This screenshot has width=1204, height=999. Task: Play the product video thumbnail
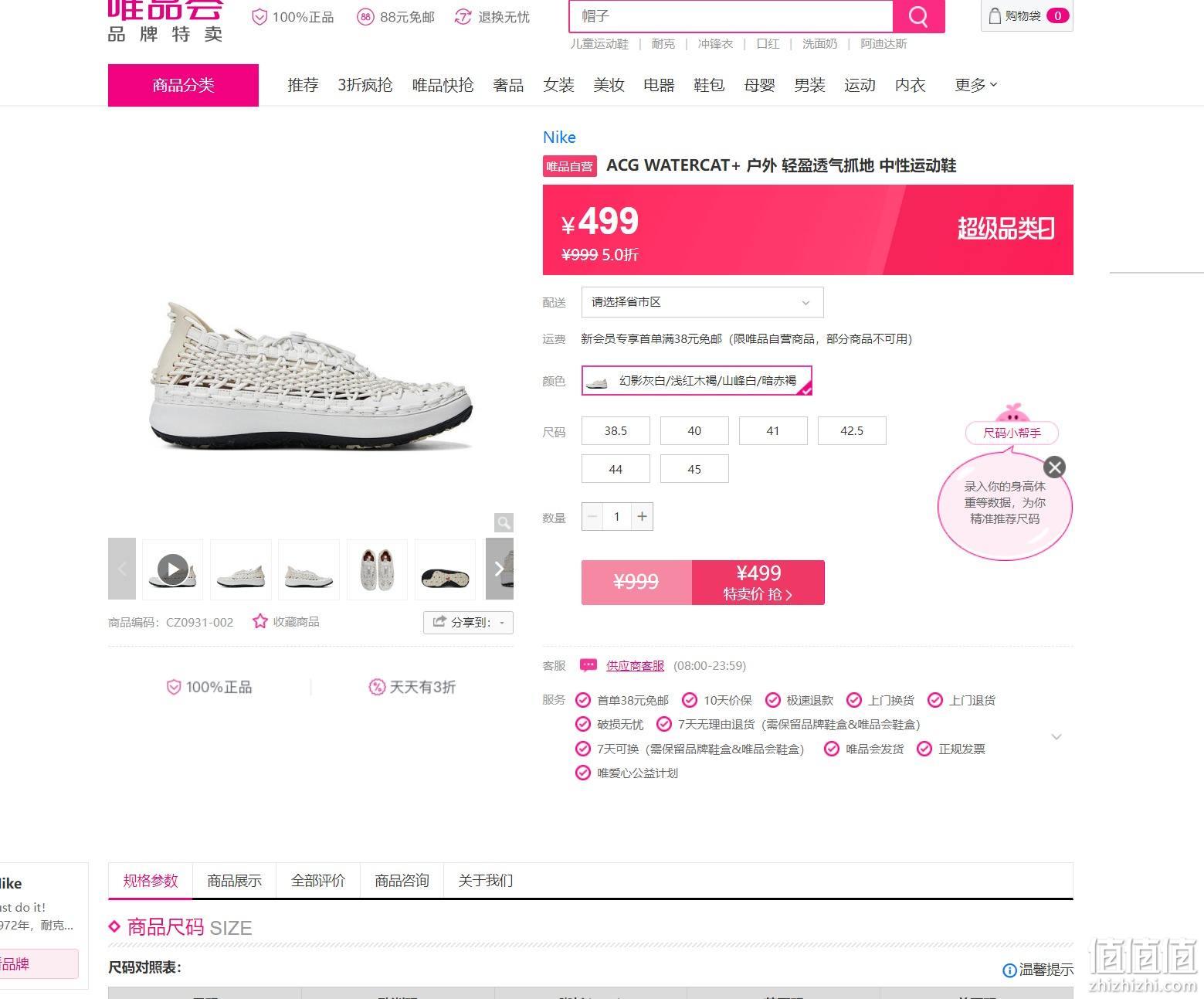click(x=172, y=569)
